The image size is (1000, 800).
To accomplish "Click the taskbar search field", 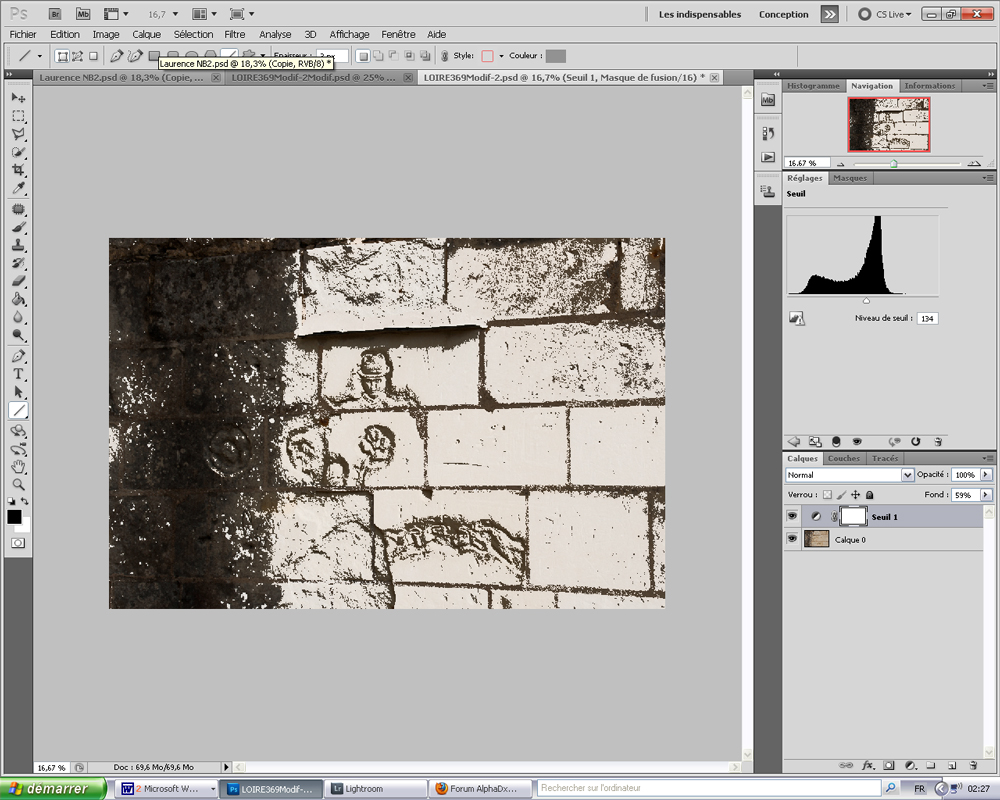I will [x=710, y=788].
